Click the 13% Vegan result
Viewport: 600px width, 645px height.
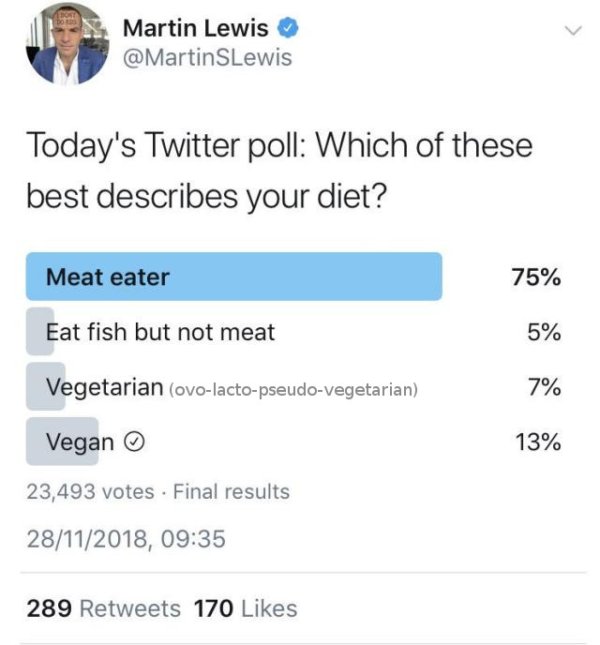coord(537,442)
